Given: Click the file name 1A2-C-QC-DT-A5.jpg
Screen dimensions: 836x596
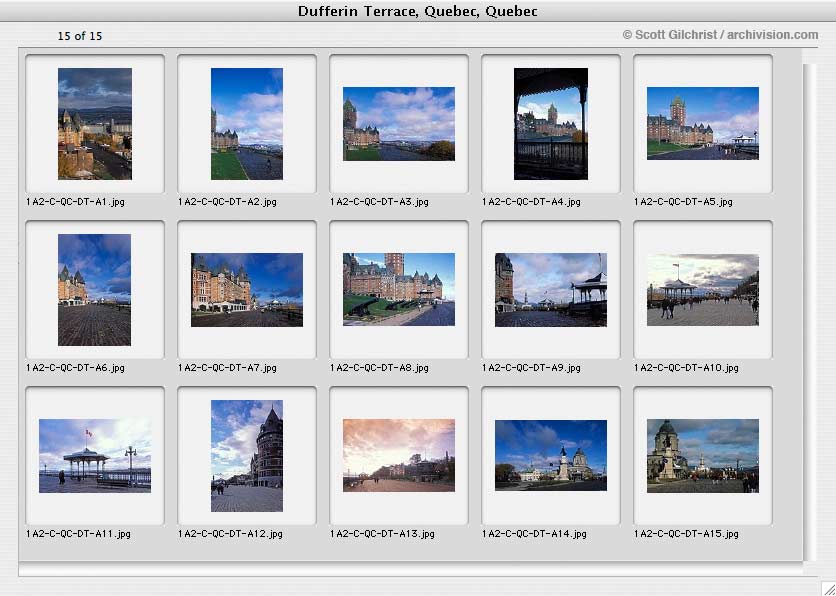Looking at the screenshot, I should (683, 202).
